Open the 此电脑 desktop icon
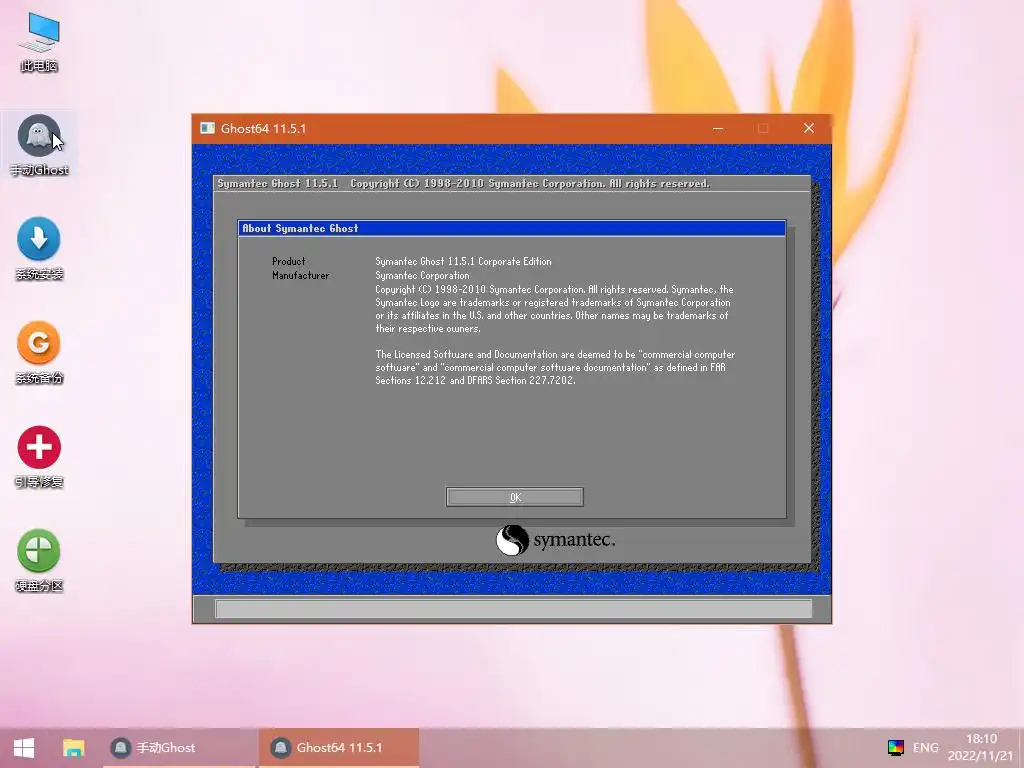 (x=39, y=41)
